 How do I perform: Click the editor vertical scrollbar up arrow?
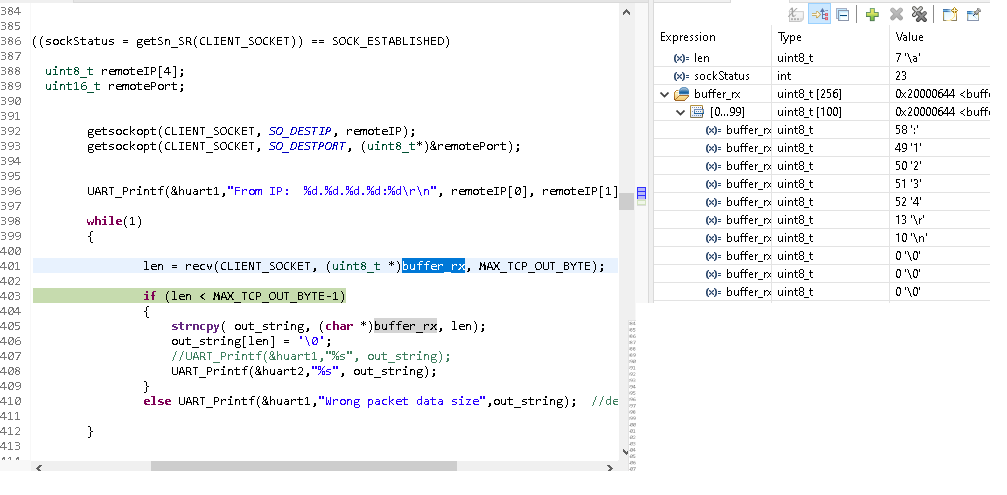627,12
